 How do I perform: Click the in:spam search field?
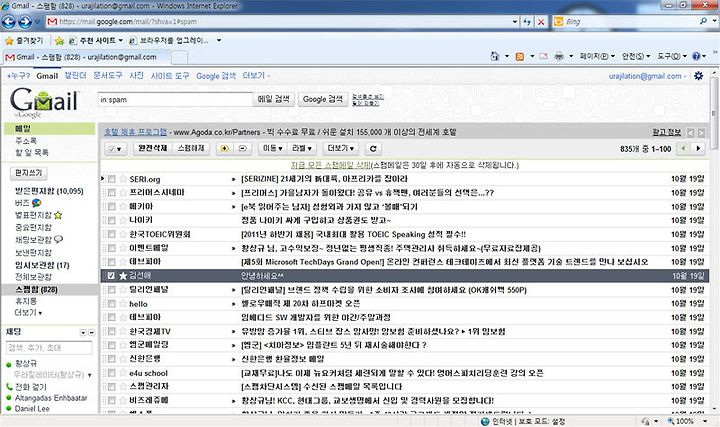175,100
